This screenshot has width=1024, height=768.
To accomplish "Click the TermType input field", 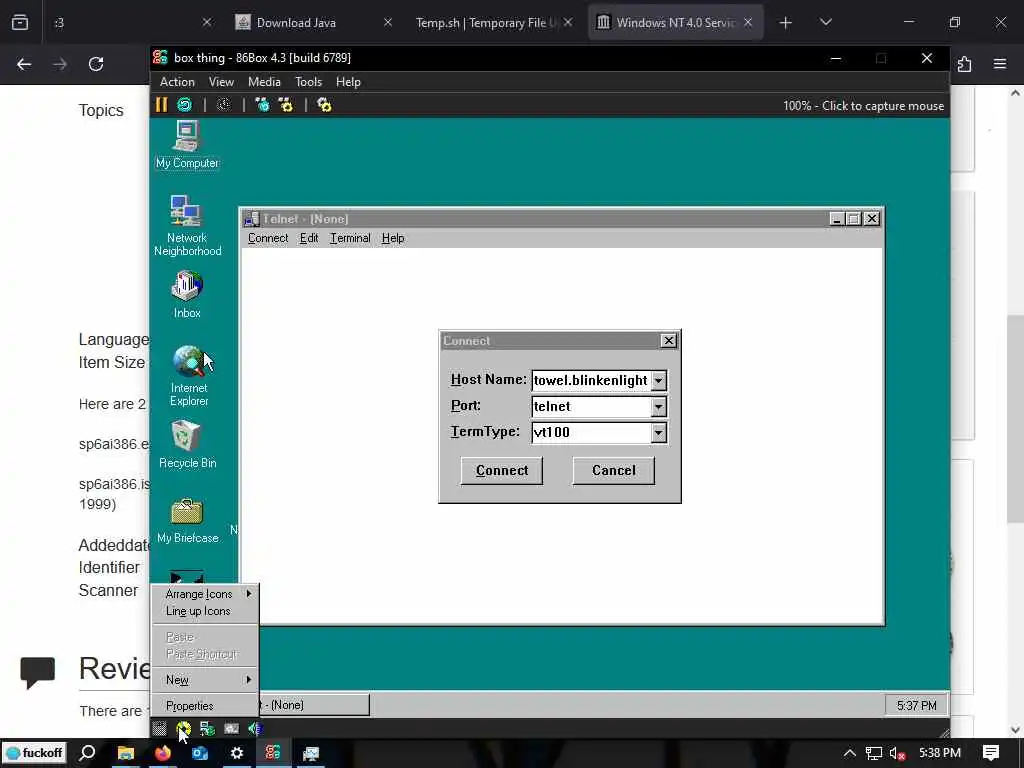I will pos(591,432).
